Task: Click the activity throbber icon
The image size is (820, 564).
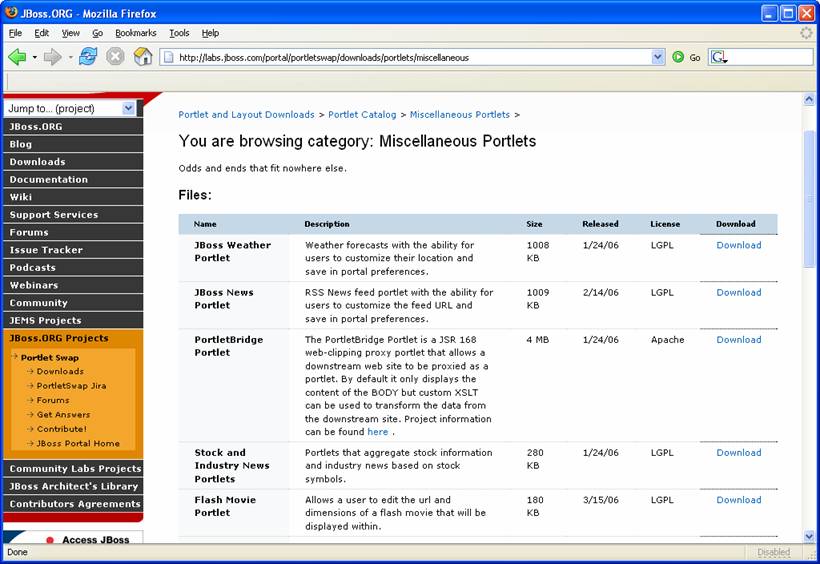Action: pyautogui.click(x=806, y=33)
